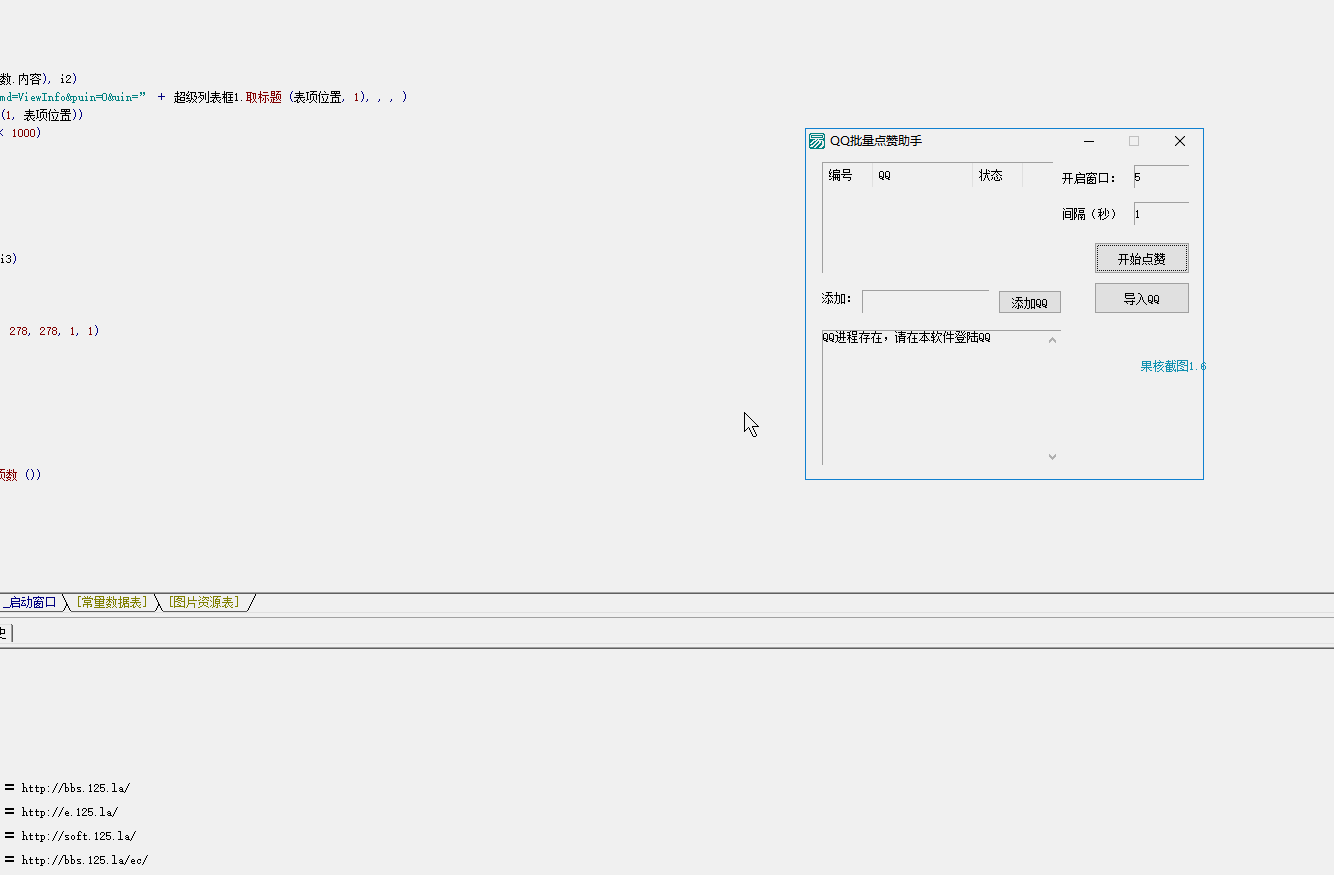Click the 开启窗口 value field

tap(1161, 177)
